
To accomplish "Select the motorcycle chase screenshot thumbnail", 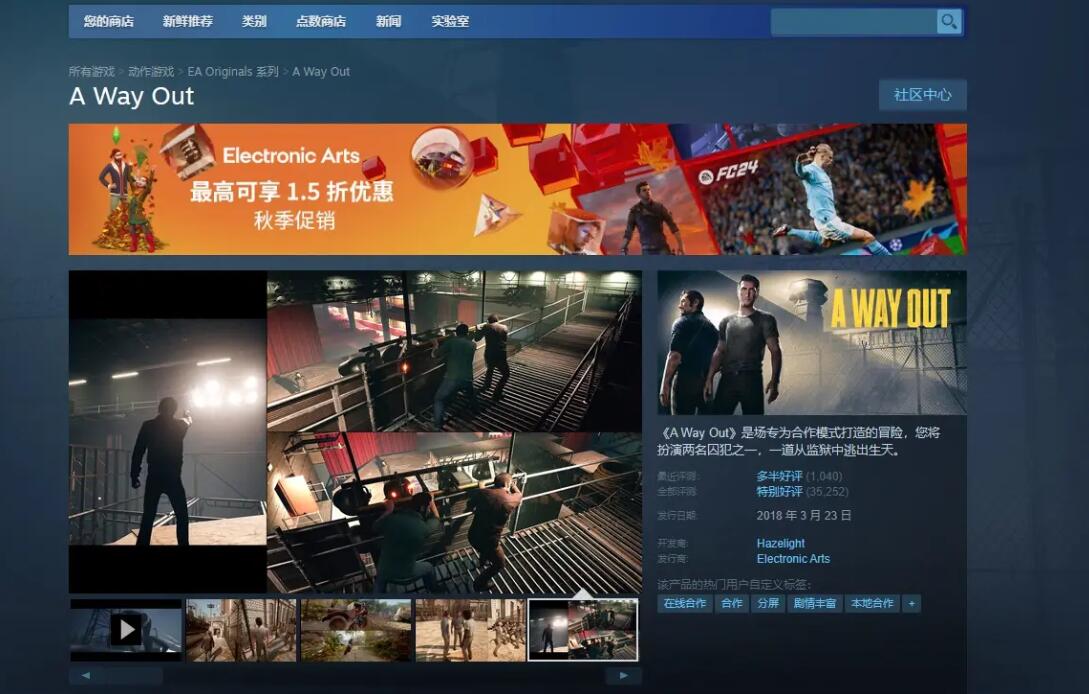I will (356, 630).
